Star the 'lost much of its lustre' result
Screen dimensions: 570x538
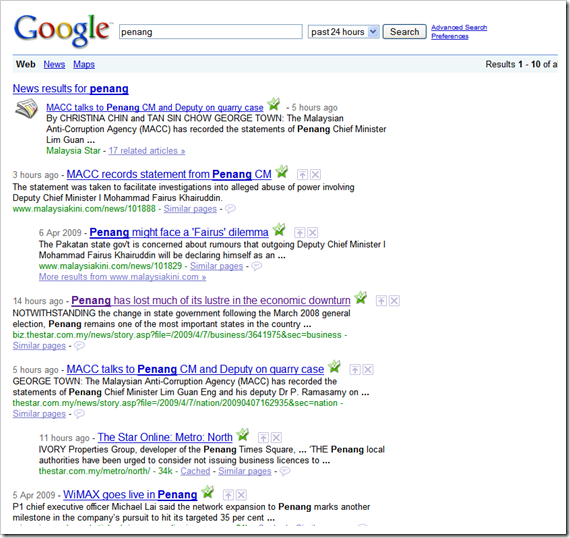pos(361,298)
